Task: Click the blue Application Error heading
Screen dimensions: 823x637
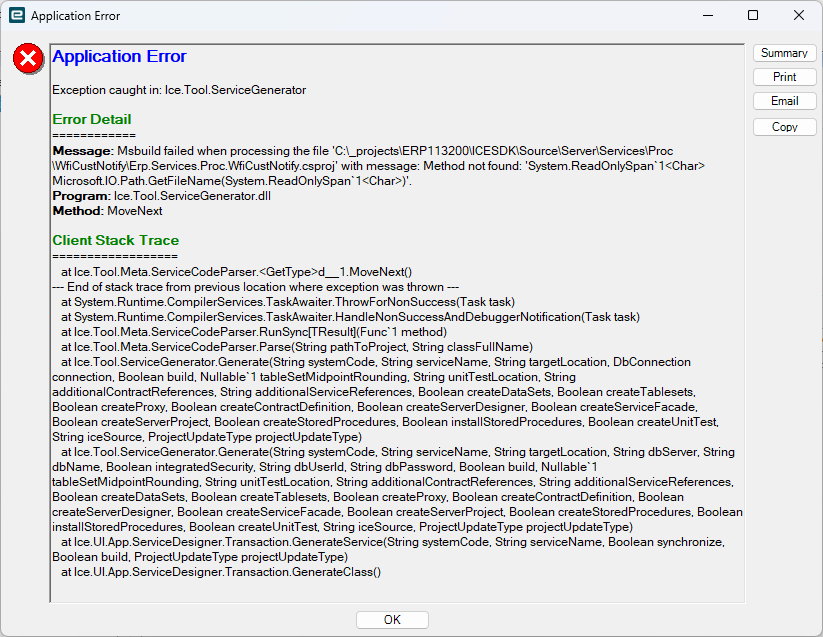Action: 119,56
